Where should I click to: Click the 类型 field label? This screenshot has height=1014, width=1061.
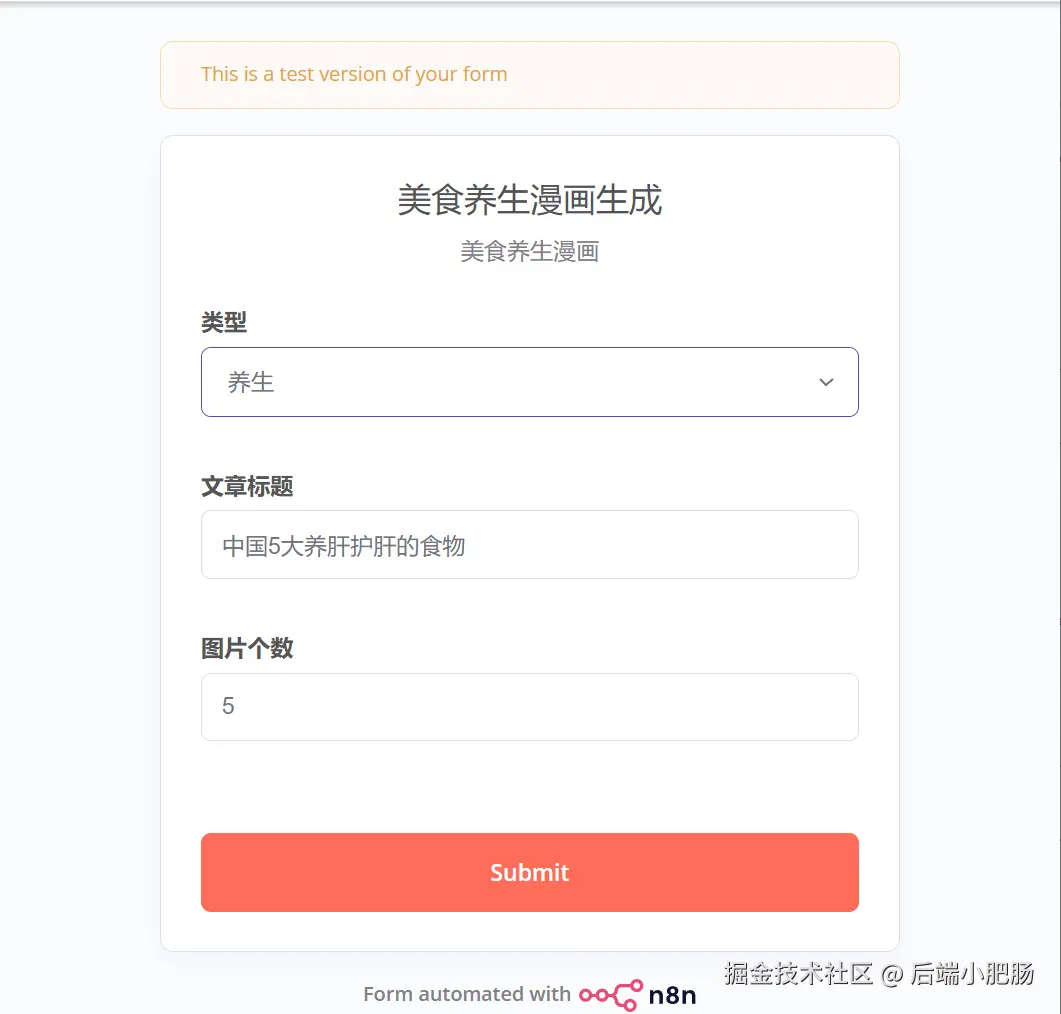[224, 322]
